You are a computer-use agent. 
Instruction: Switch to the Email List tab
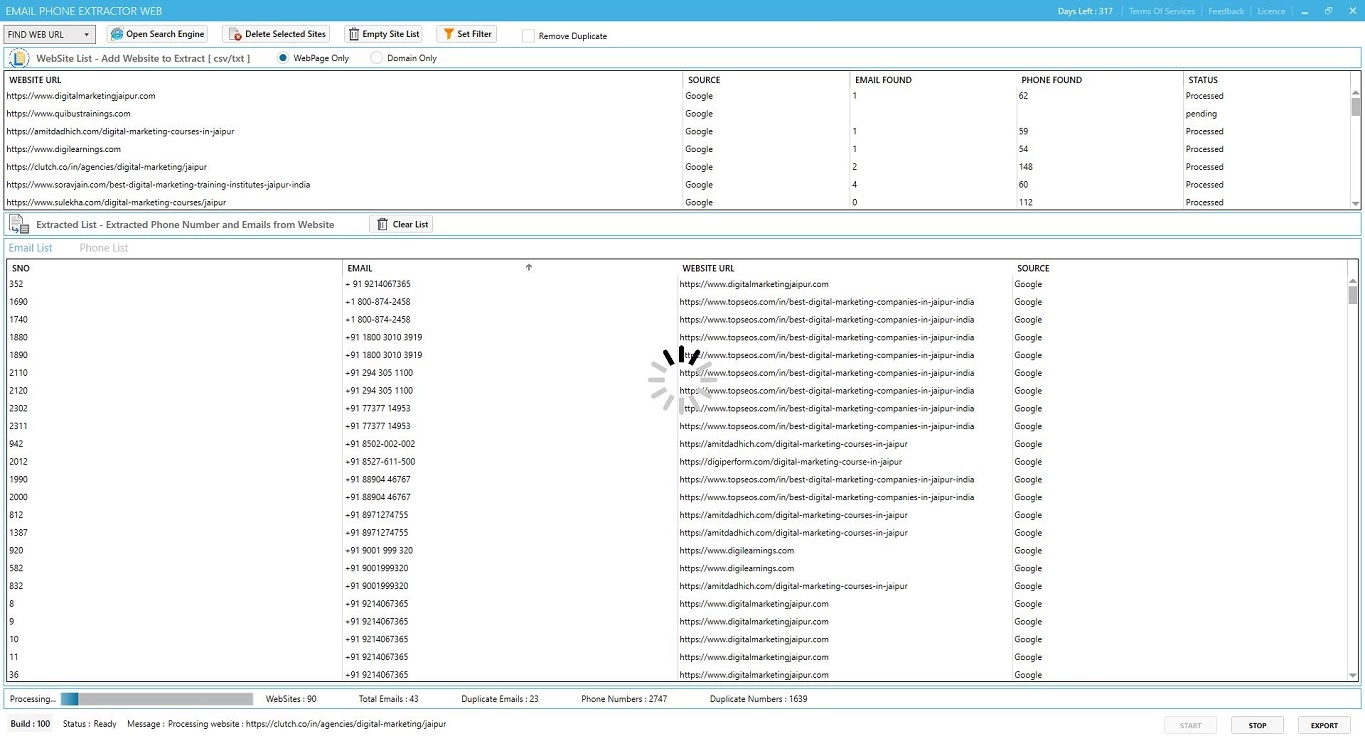tap(30, 248)
